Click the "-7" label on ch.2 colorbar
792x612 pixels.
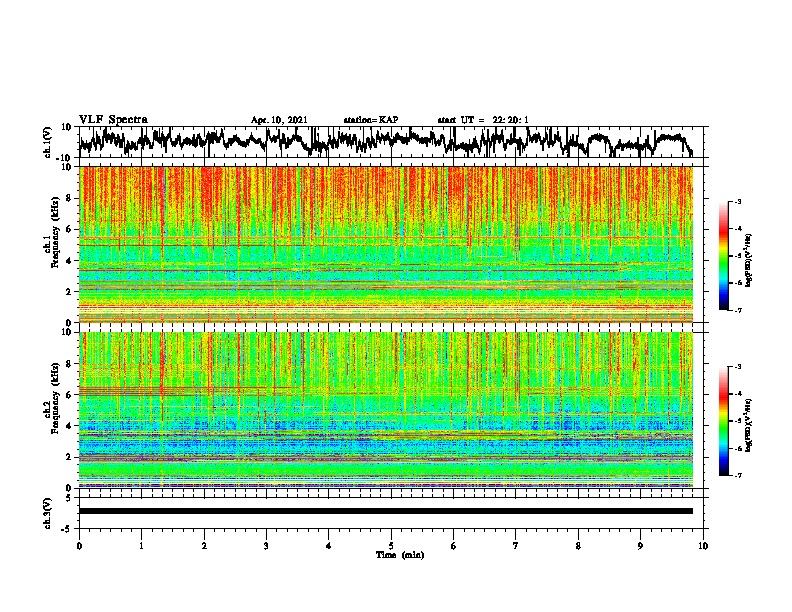coord(738,475)
